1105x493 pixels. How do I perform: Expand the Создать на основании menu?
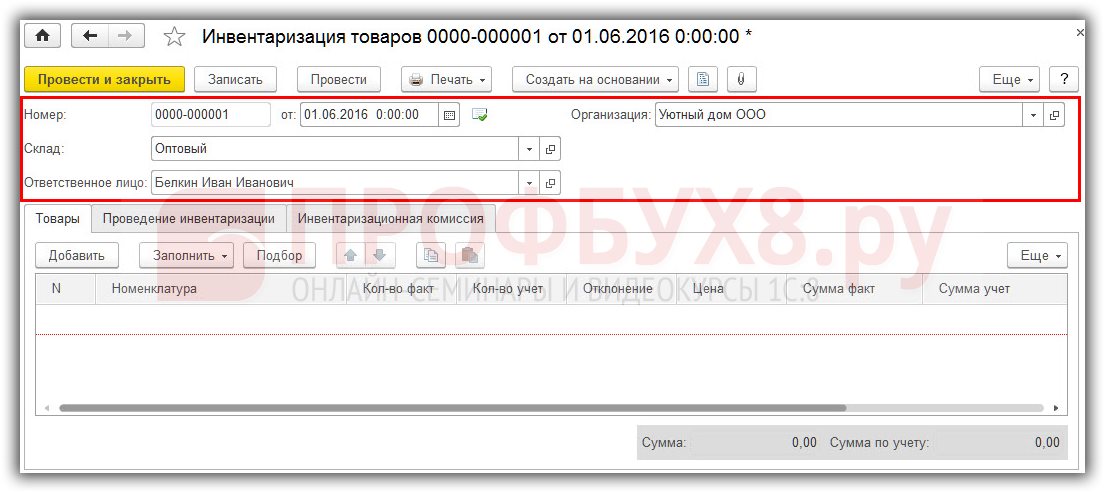click(595, 79)
